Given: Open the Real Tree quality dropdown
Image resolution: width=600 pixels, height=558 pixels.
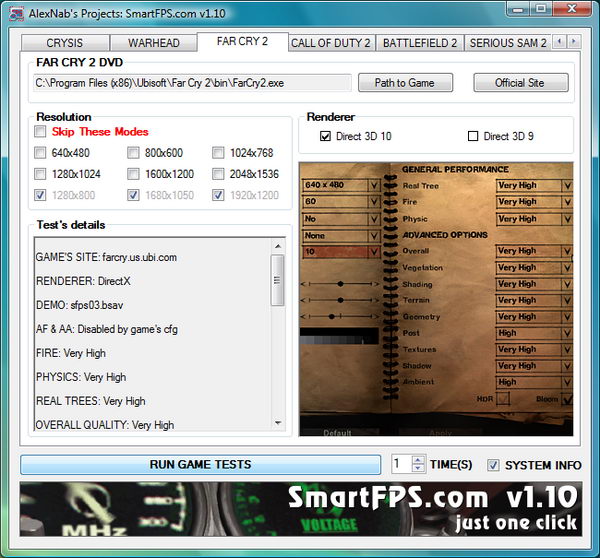Looking at the screenshot, I should (x=534, y=186).
